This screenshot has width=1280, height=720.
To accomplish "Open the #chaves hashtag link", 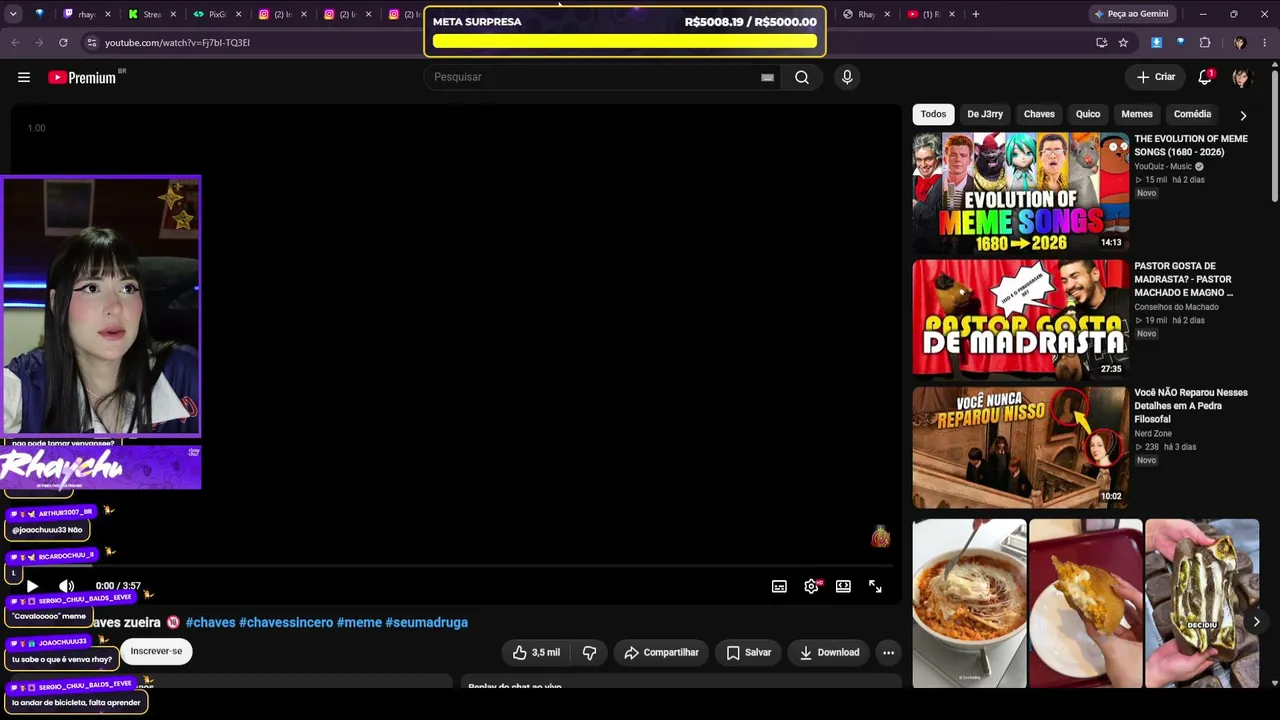I will coord(210,622).
